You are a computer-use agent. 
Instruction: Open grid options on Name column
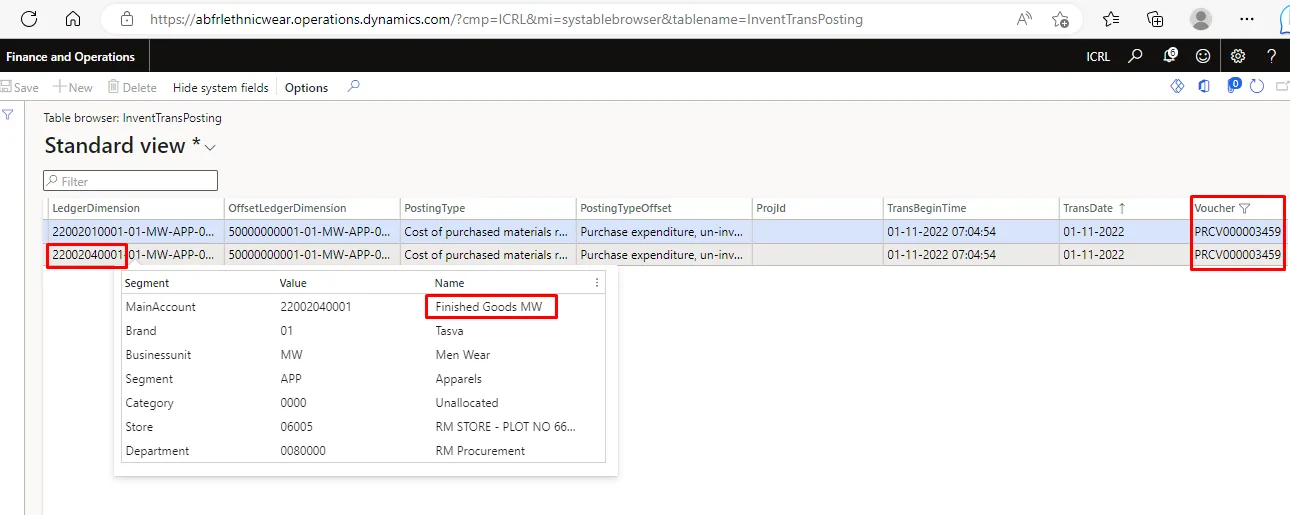[x=597, y=283]
